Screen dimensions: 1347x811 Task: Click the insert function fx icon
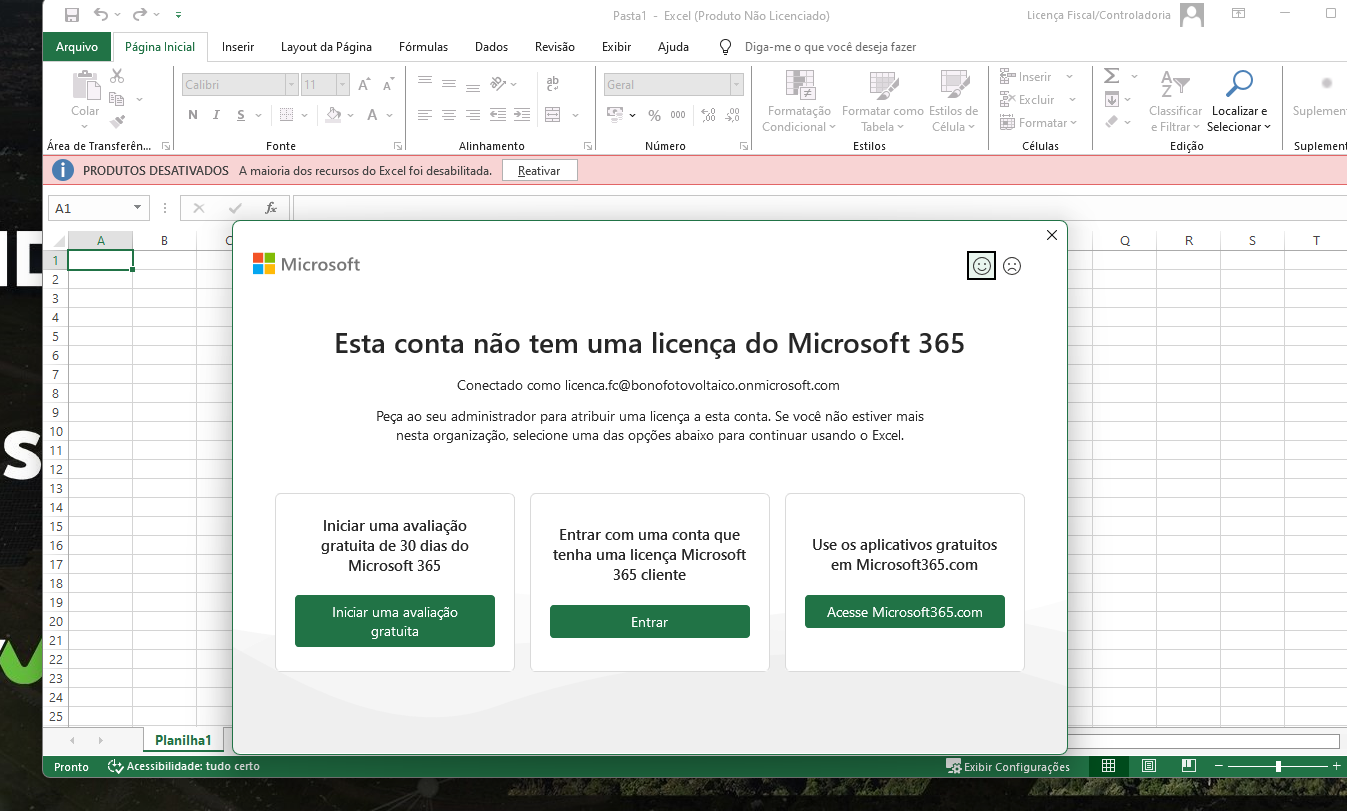(270, 208)
